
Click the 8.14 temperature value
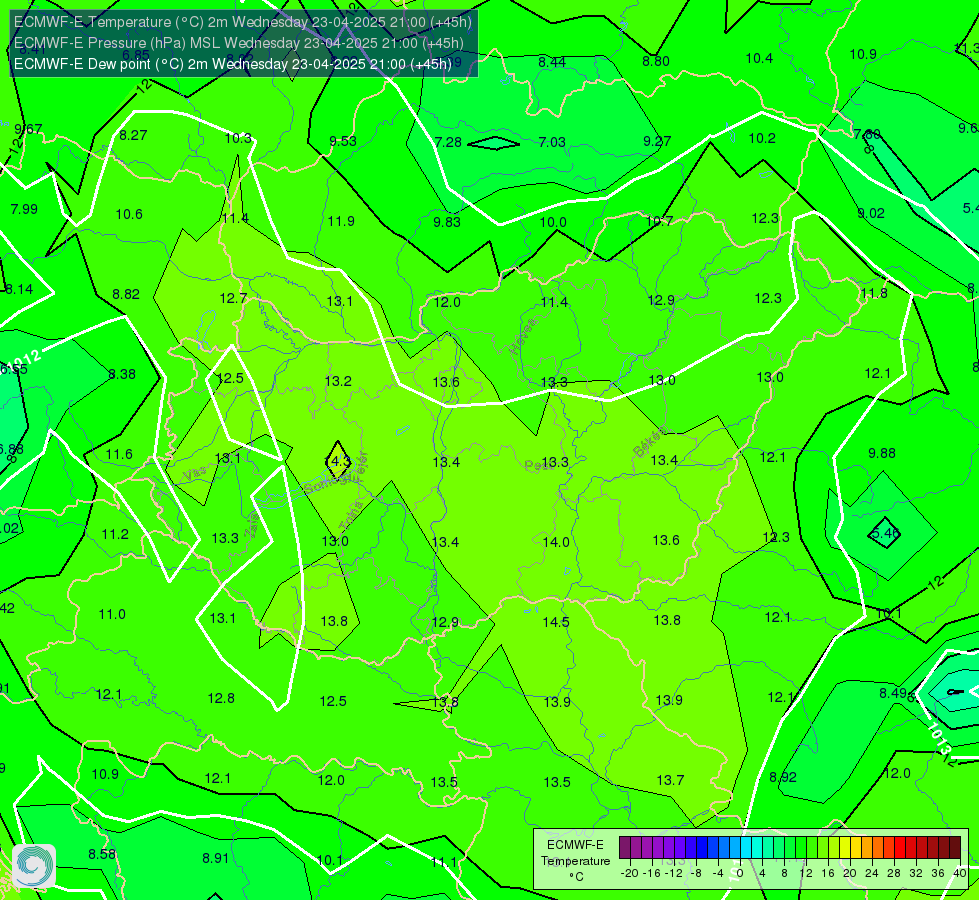point(19,289)
